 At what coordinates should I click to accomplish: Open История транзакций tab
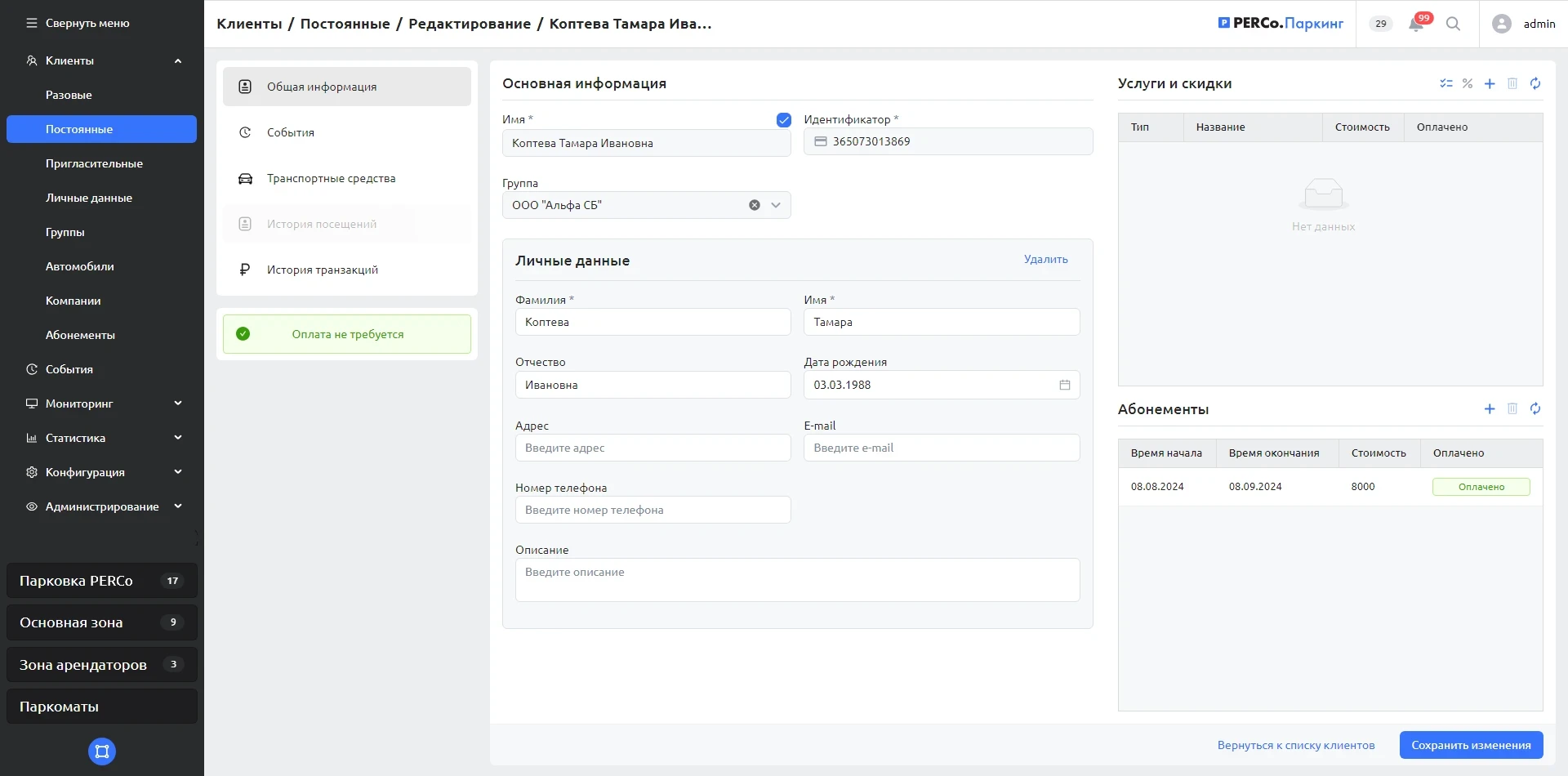tap(322, 270)
